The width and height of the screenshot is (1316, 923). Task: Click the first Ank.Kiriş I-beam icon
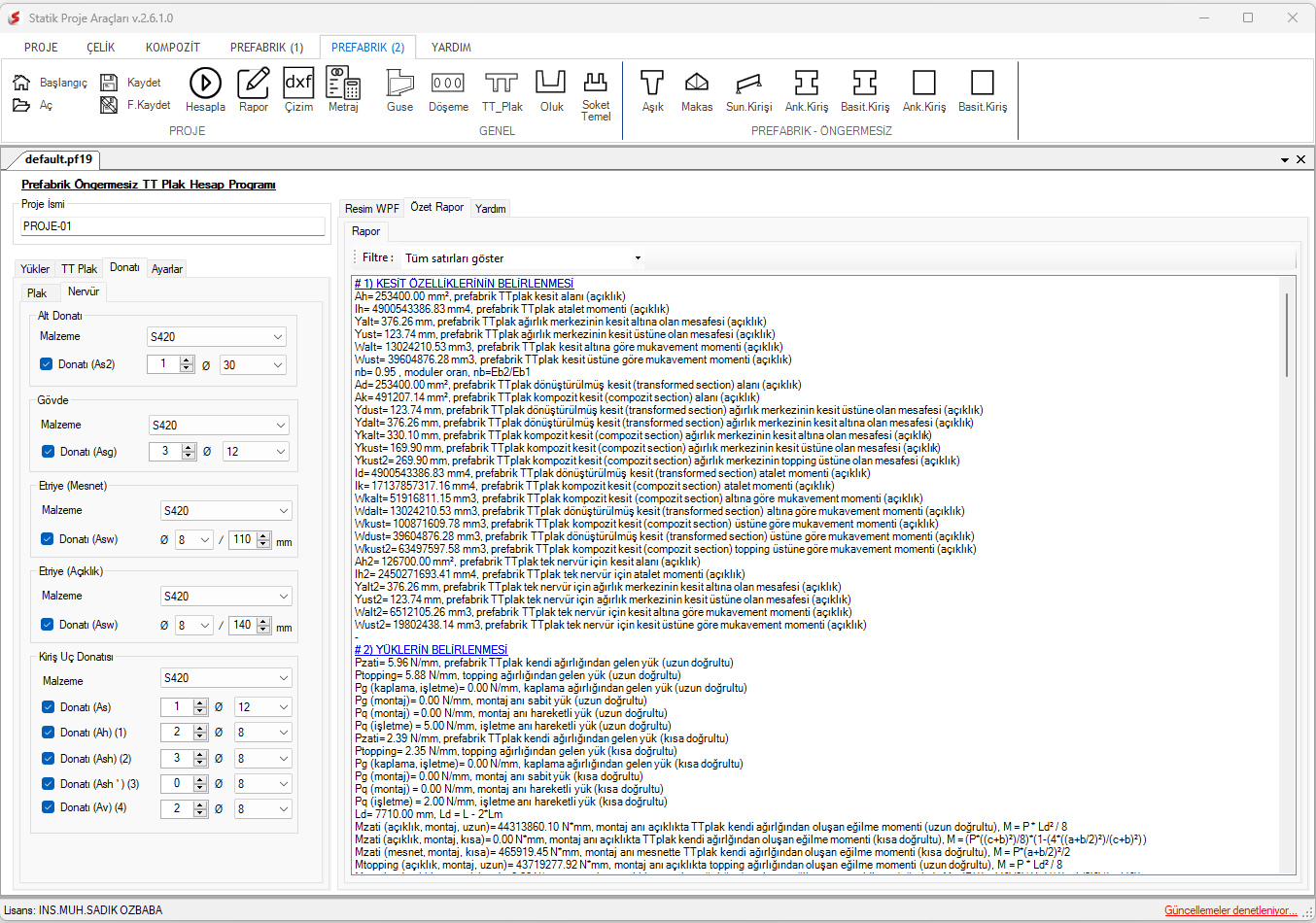[807, 83]
